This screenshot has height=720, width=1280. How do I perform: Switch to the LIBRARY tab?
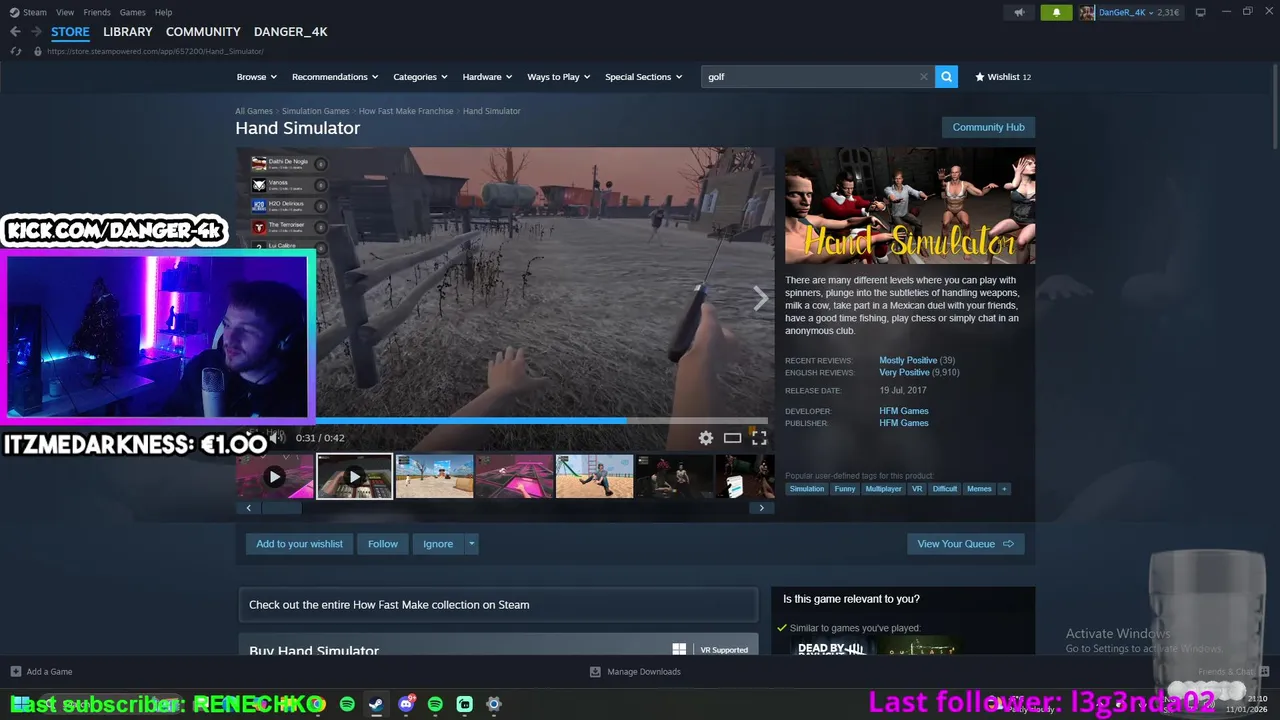(x=128, y=32)
